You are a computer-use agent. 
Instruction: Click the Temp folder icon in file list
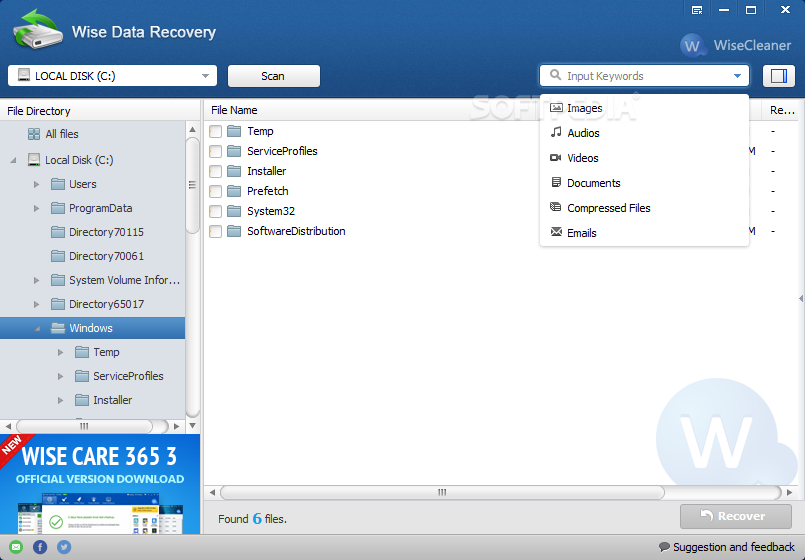234,131
